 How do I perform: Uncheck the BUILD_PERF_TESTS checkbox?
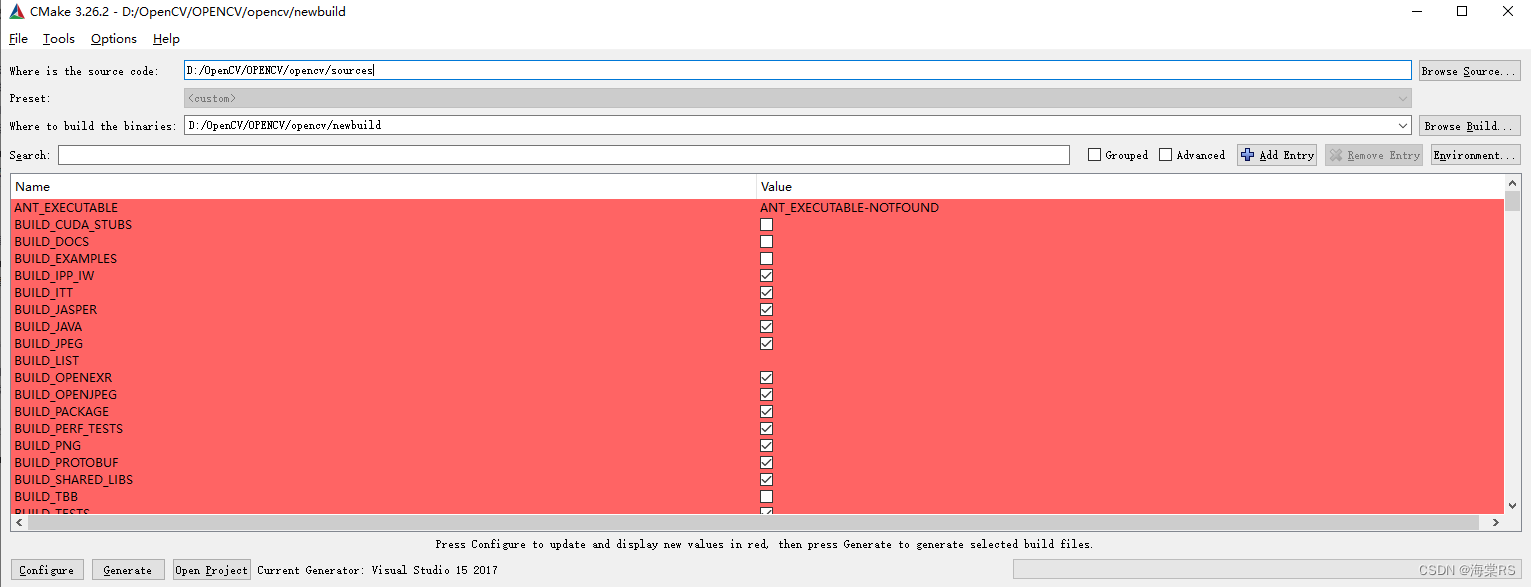pyautogui.click(x=766, y=429)
